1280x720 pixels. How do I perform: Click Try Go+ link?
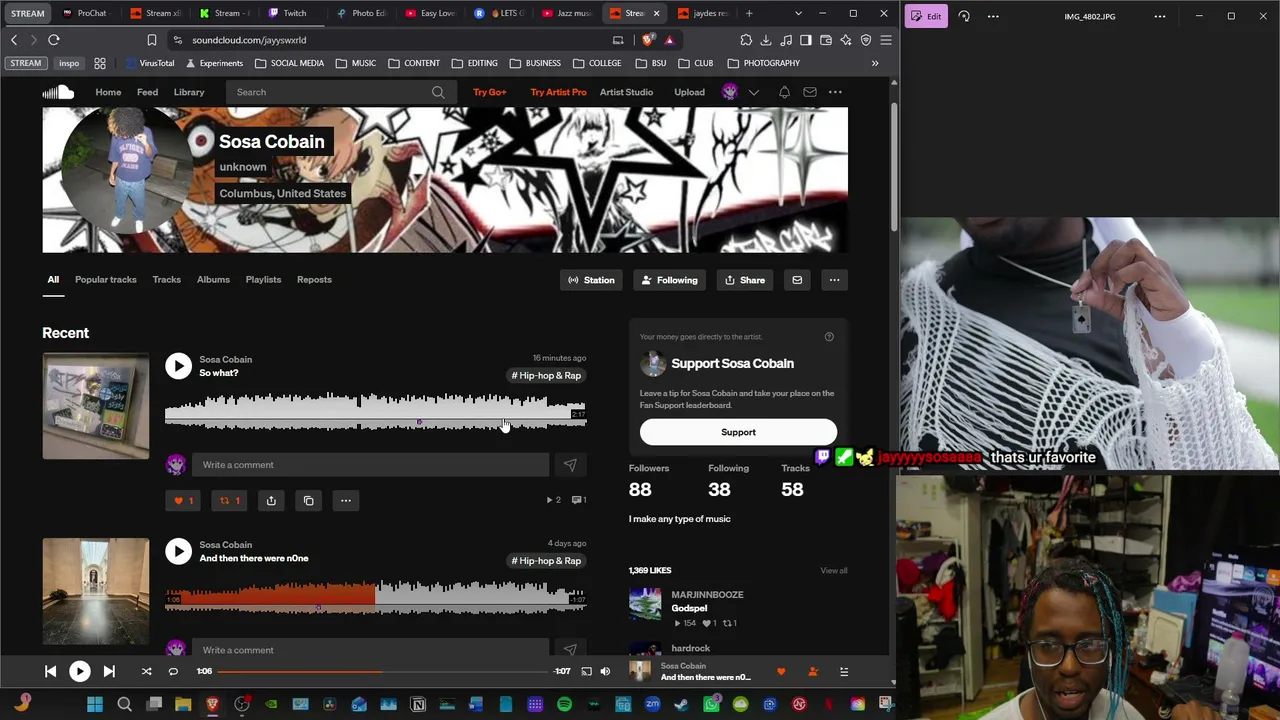490,92
